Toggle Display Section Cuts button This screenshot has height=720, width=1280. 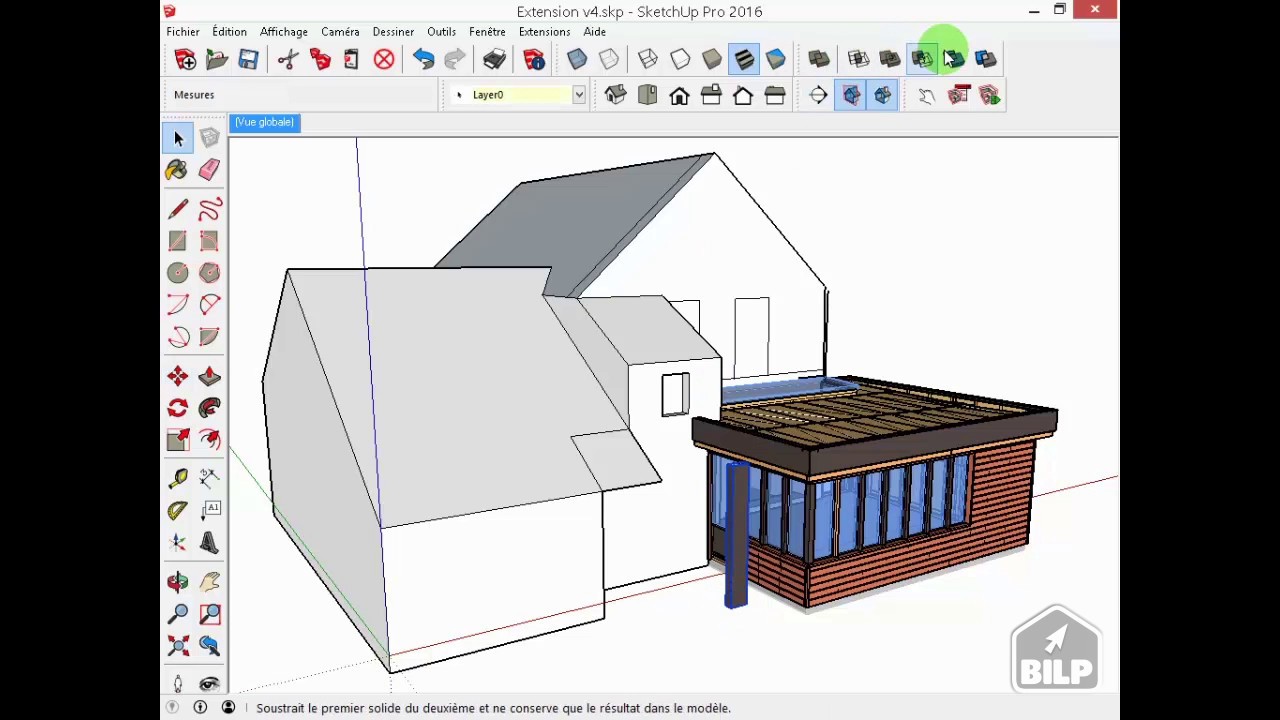pyautogui.click(x=883, y=95)
